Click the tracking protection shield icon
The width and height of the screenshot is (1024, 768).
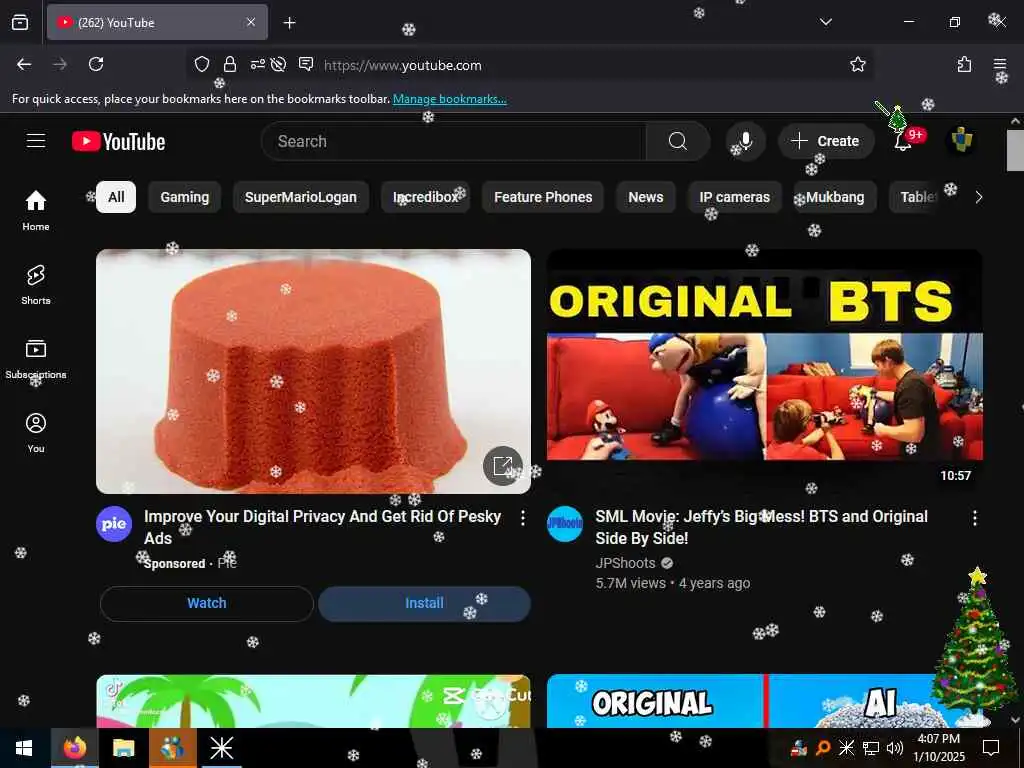tap(202, 64)
